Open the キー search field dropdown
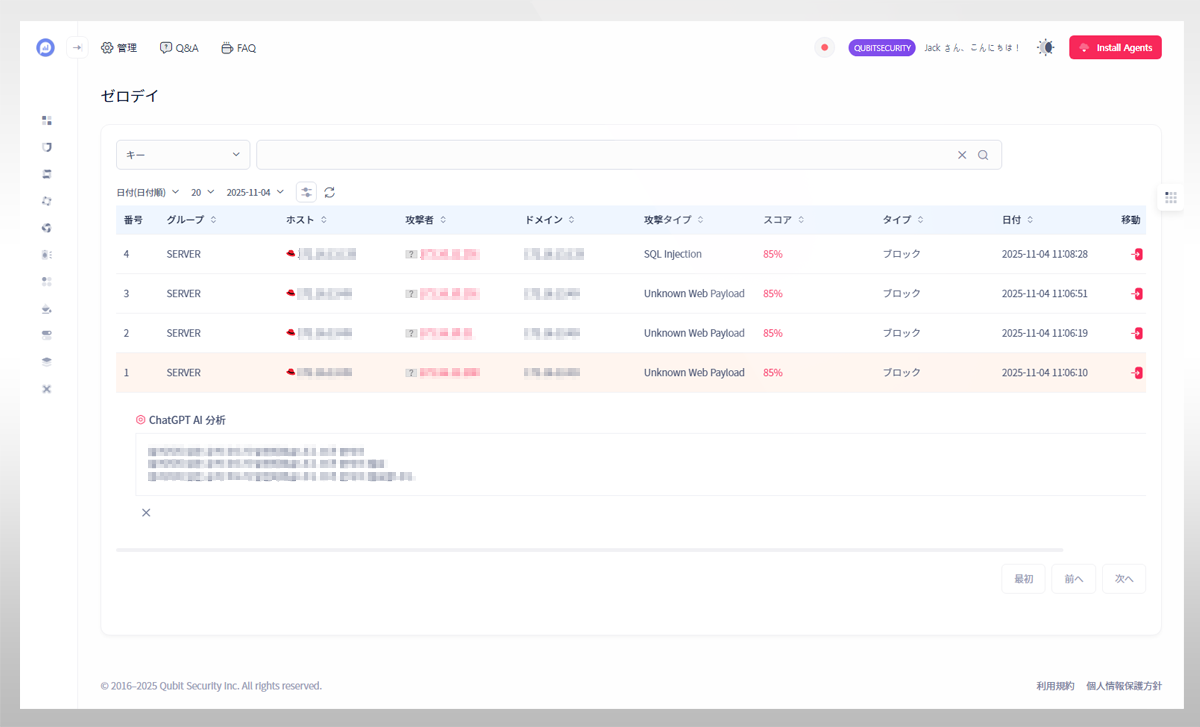Viewport: 1200px width, 727px height. [183, 155]
